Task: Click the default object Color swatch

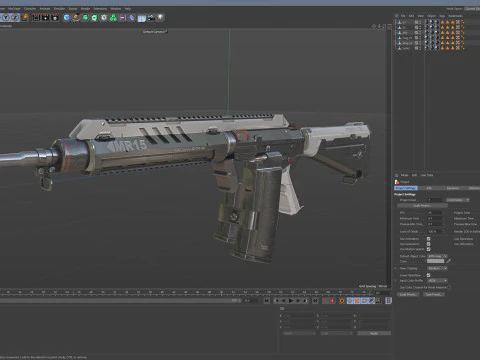Action: coord(436,261)
